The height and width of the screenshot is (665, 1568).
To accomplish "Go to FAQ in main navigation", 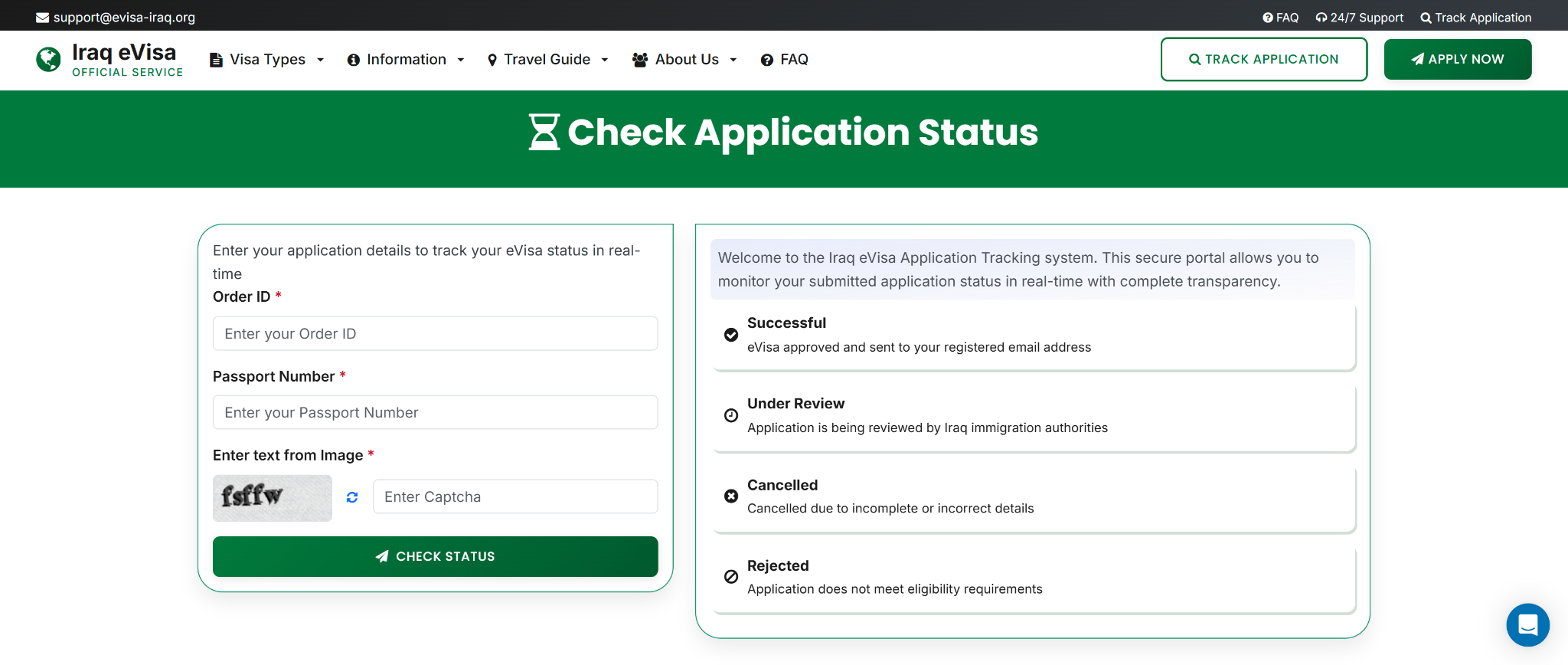I will tap(785, 60).
